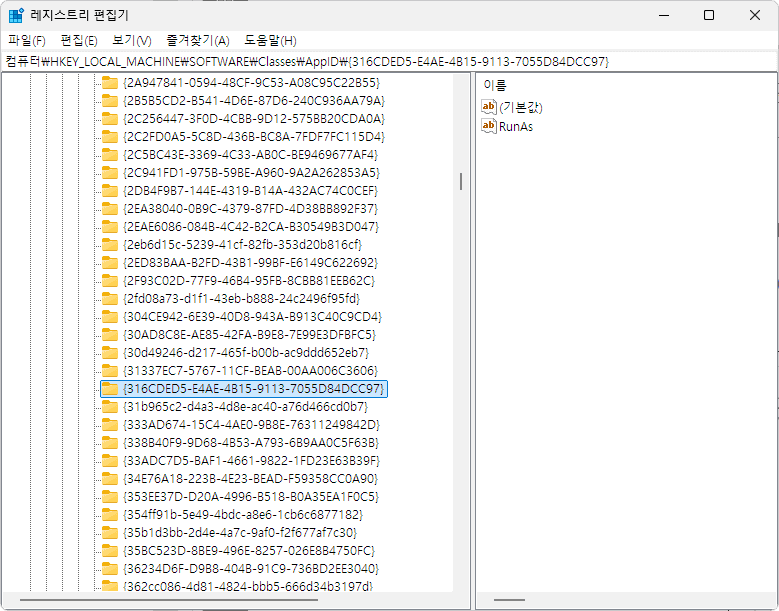Viewport: 779px width, 611px height.
Task: Click the tree pane vertical scrollbar thumb
Action: (x=460, y=181)
